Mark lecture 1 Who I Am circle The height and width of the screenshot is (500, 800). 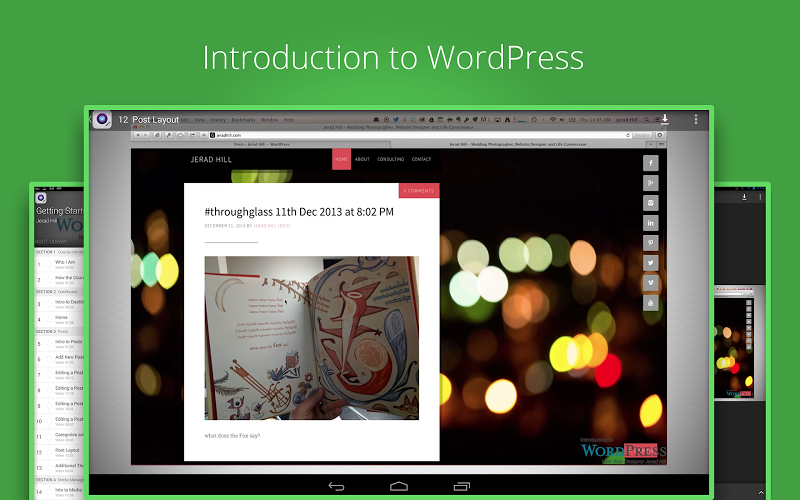point(49,264)
